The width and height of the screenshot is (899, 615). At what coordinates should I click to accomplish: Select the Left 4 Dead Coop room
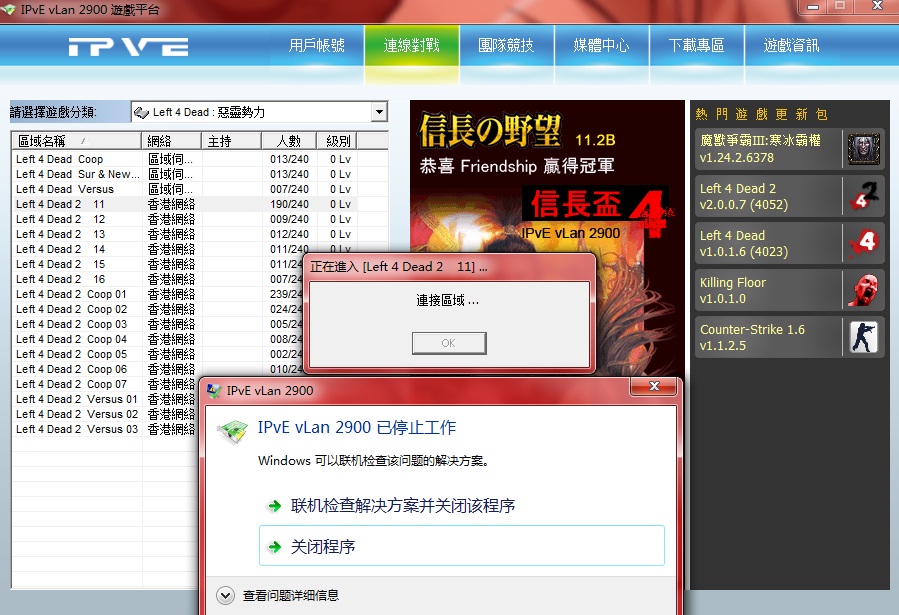click(x=183, y=159)
